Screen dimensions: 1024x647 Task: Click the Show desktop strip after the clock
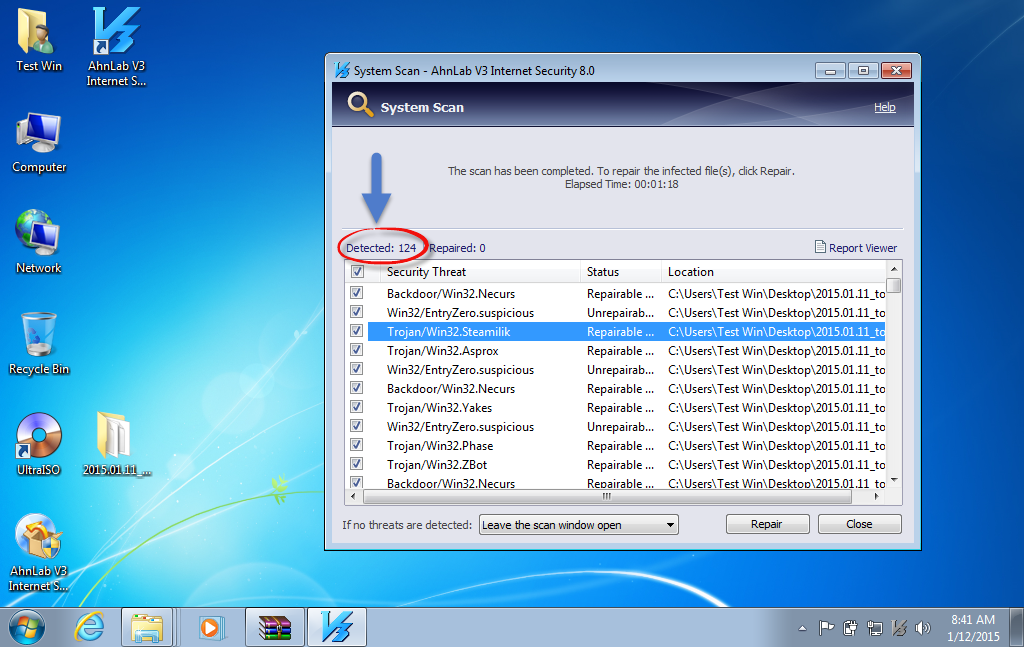1017,628
